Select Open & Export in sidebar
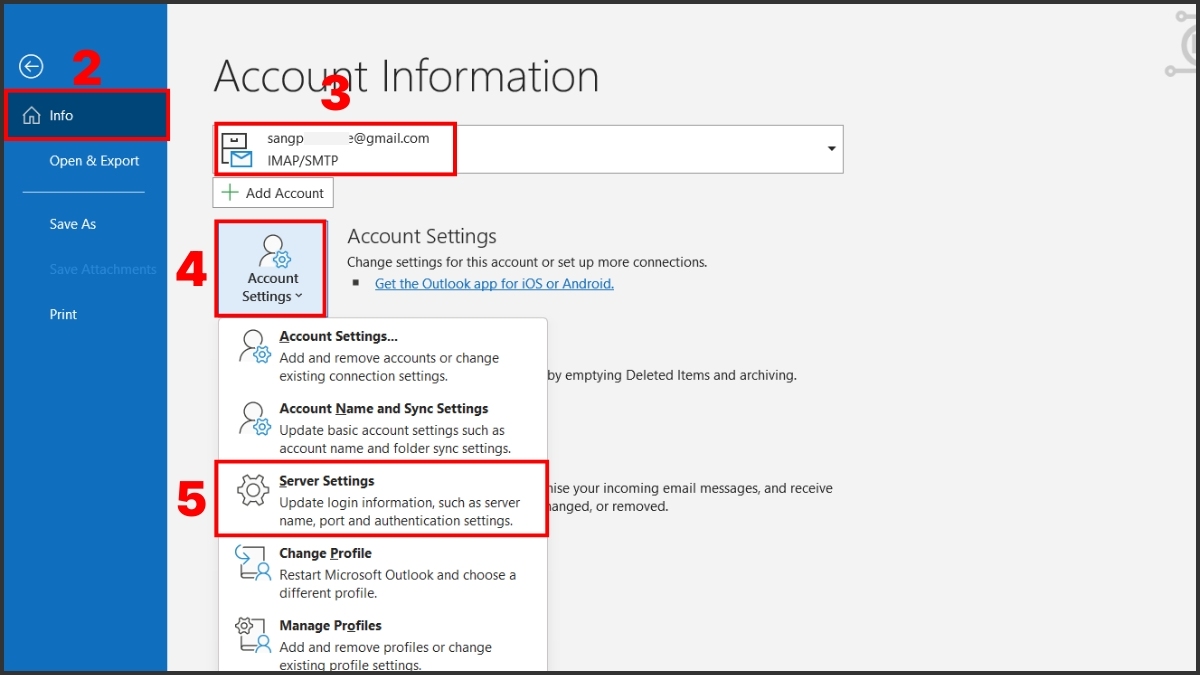Screen dimensions: 1200x675 coord(94,161)
